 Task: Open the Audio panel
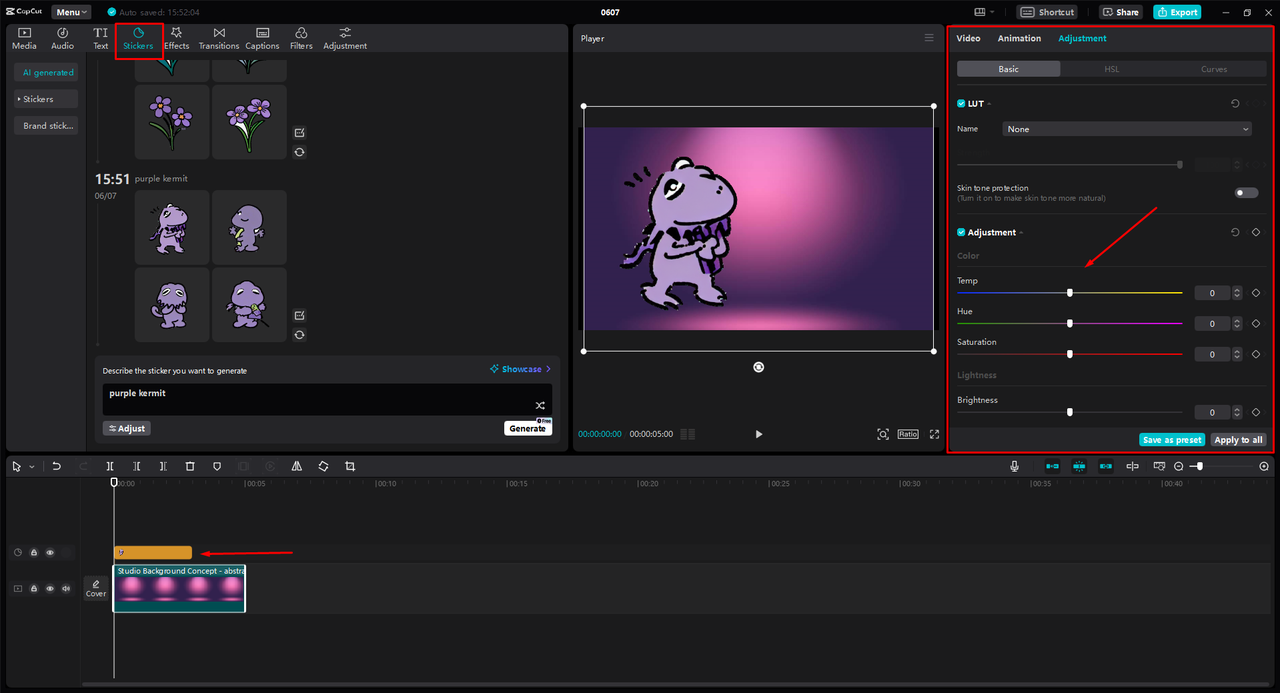click(x=62, y=39)
